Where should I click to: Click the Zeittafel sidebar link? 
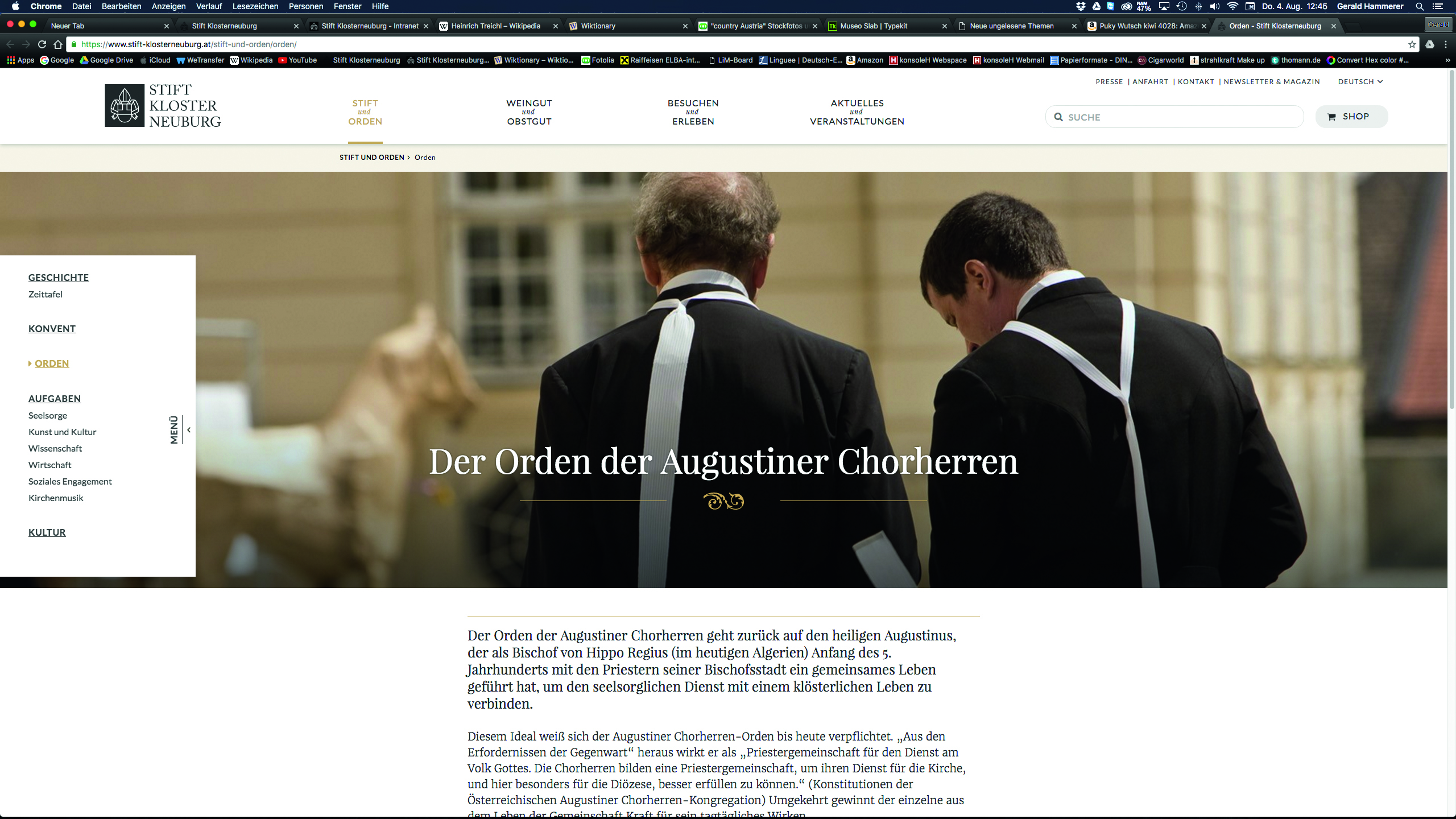[45, 295]
